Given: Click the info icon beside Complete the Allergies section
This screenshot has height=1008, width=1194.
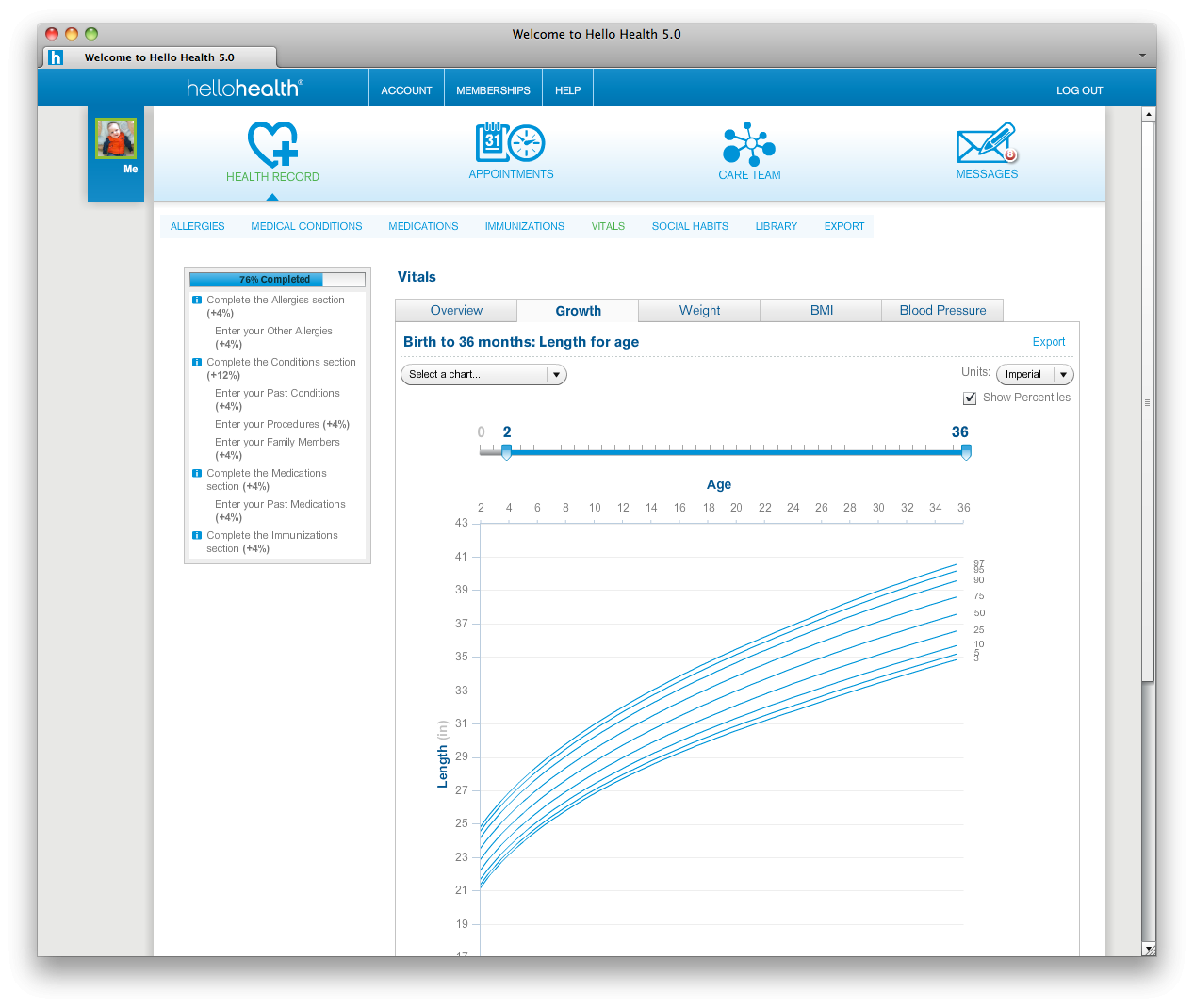Looking at the screenshot, I should click(196, 299).
